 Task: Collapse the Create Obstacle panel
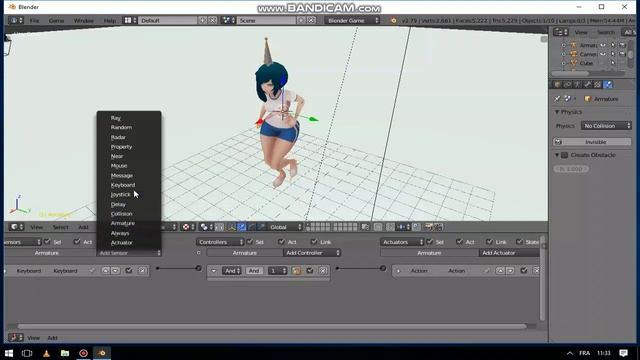tap(557, 155)
